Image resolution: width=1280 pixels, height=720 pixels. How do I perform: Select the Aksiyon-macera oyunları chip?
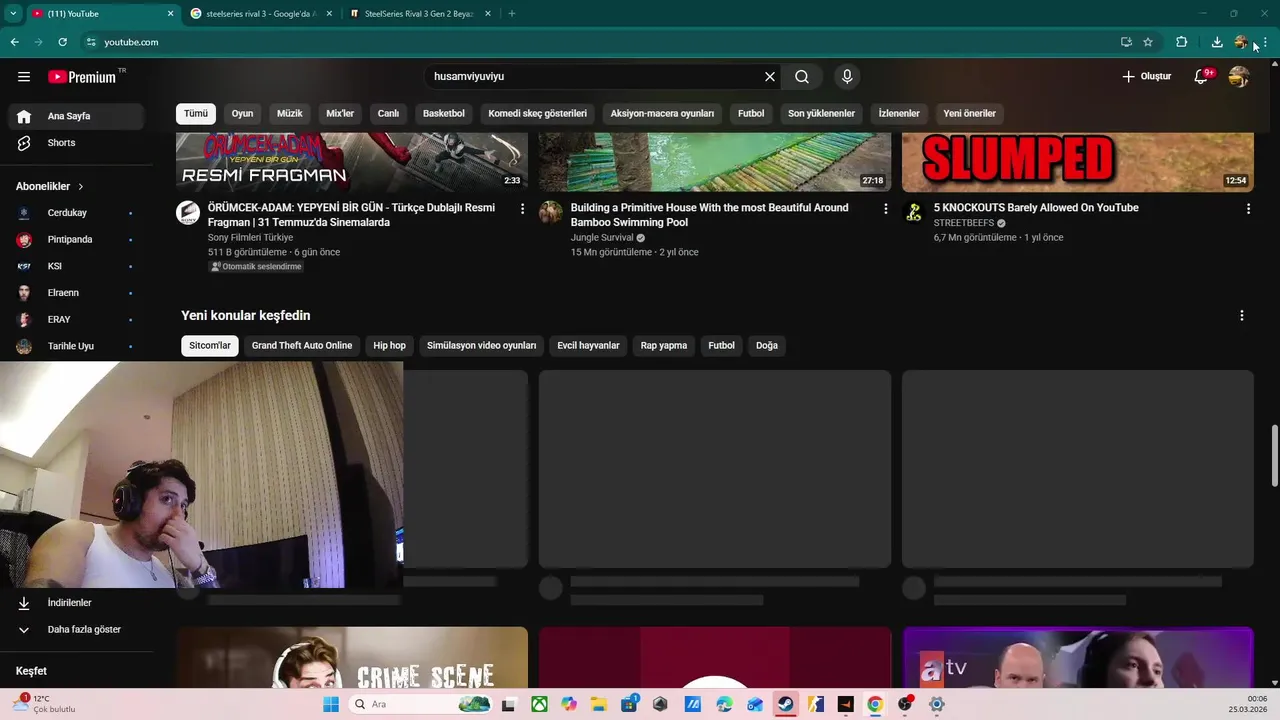point(662,113)
